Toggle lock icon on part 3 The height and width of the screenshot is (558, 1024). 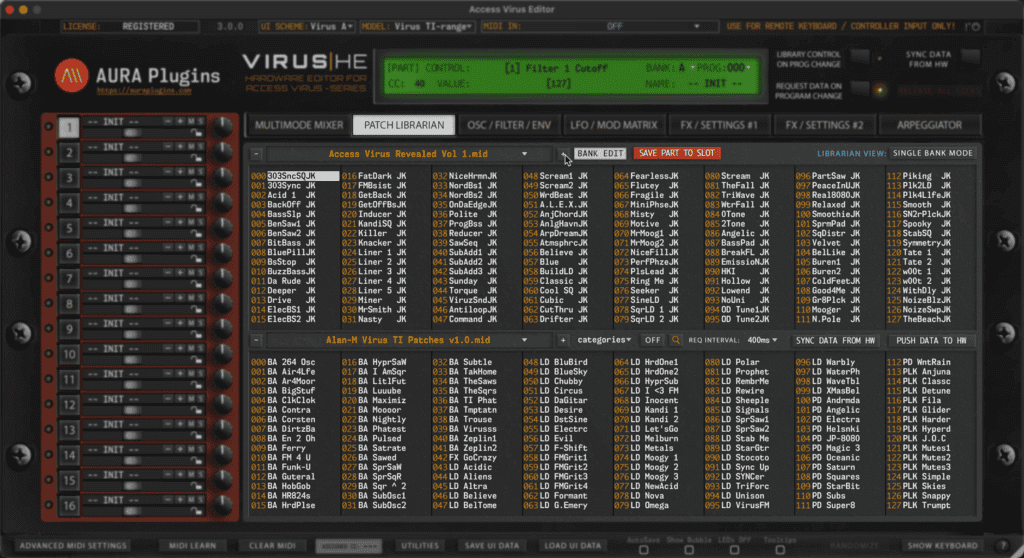196,183
